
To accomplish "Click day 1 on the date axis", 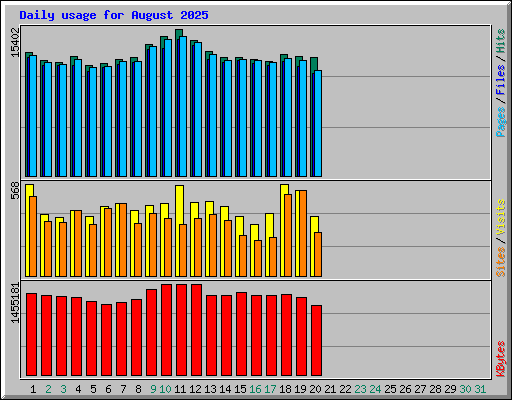I will [33, 389].
